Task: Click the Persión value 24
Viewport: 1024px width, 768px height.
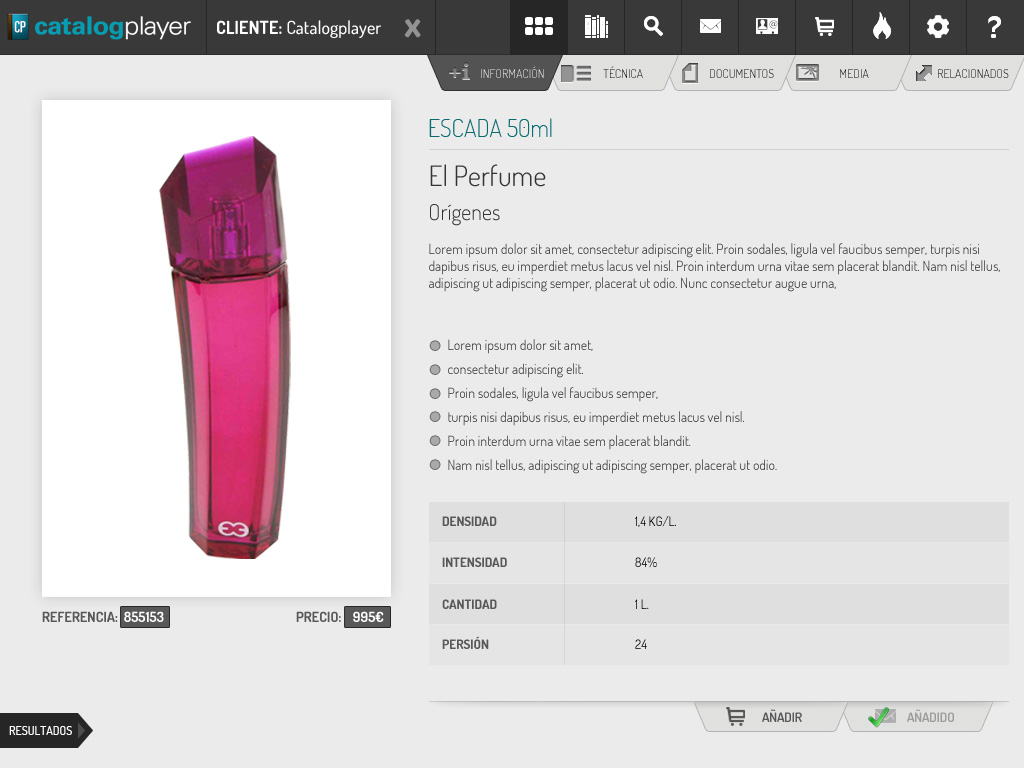Action: pyautogui.click(x=641, y=645)
